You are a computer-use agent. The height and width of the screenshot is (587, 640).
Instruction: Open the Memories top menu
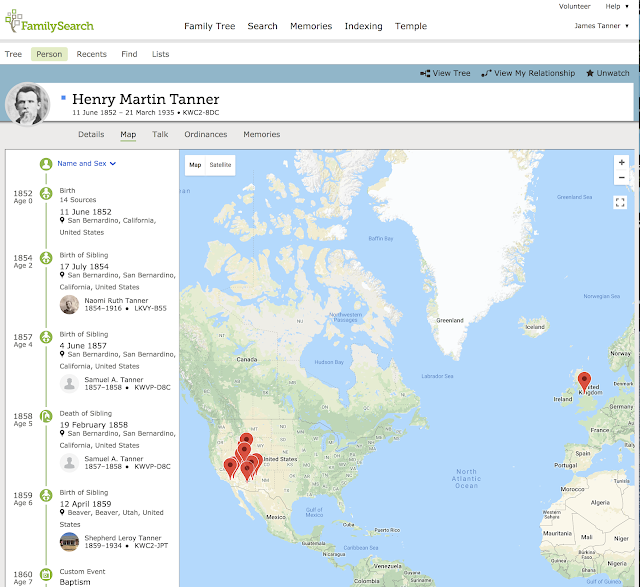311,26
